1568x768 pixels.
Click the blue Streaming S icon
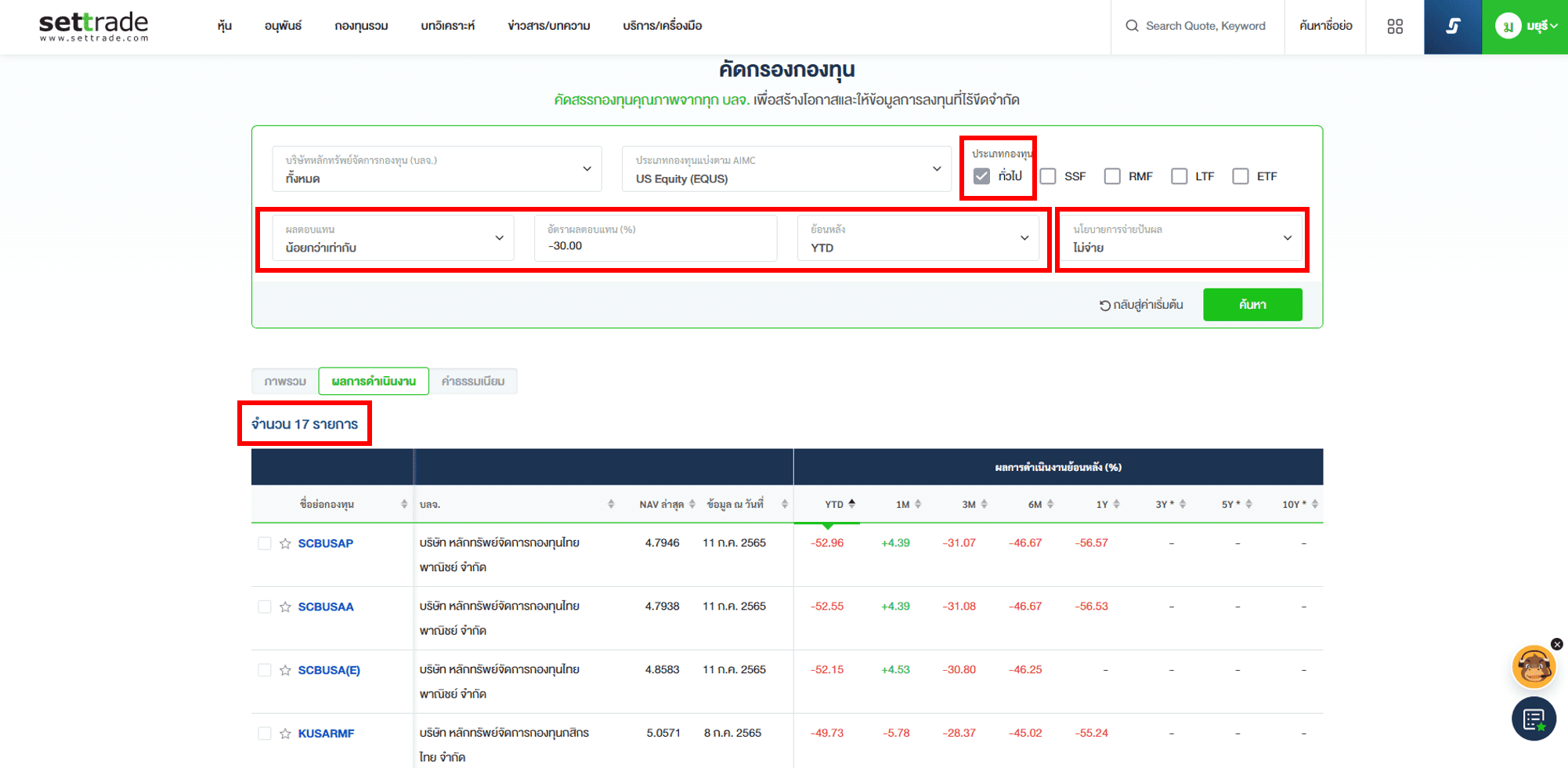(x=1452, y=27)
